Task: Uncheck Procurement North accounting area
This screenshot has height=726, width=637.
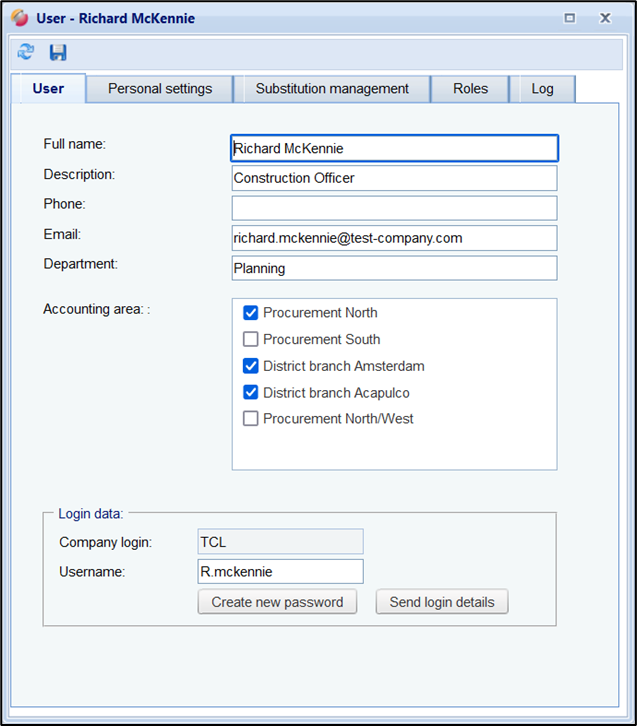Action: [251, 313]
